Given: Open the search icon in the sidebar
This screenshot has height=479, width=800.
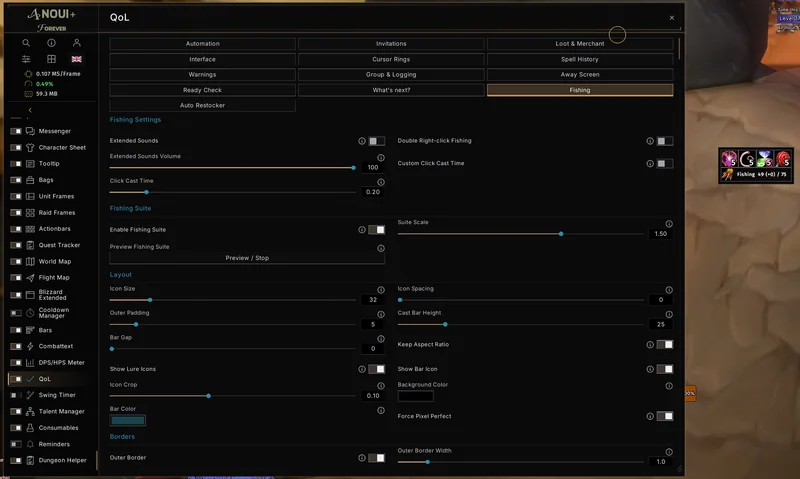Looking at the screenshot, I should click(26, 43).
